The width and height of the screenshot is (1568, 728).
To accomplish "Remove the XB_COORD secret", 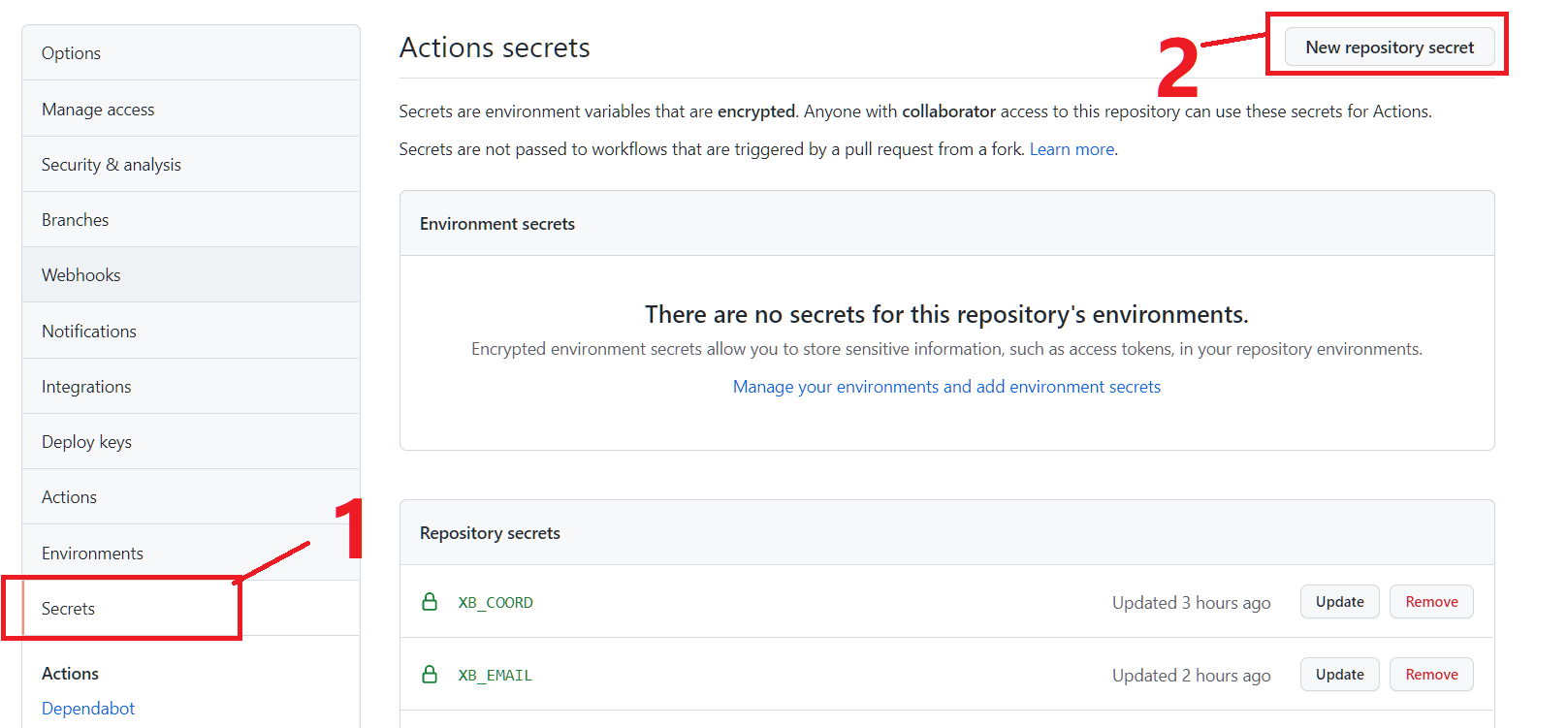I will 1431,602.
